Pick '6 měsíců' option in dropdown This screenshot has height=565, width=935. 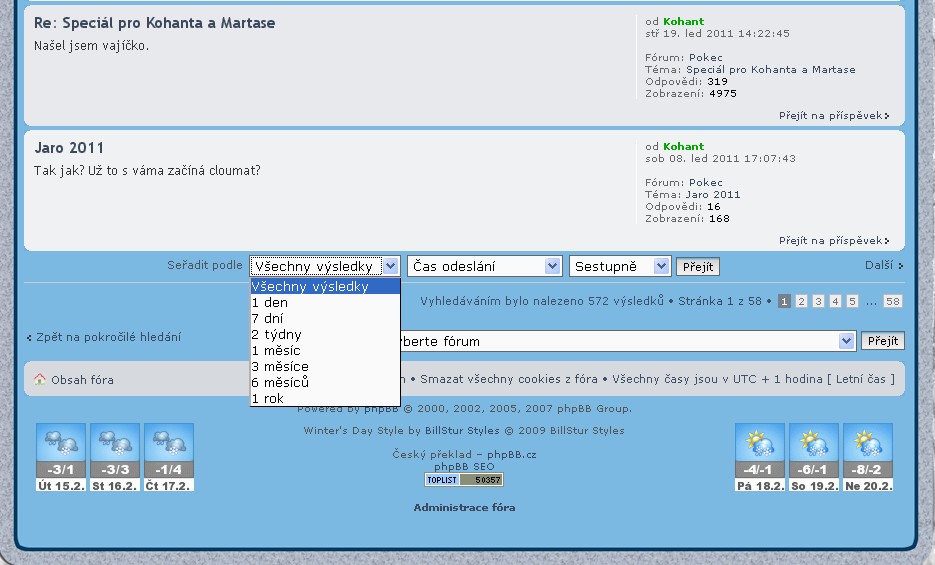point(281,383)
